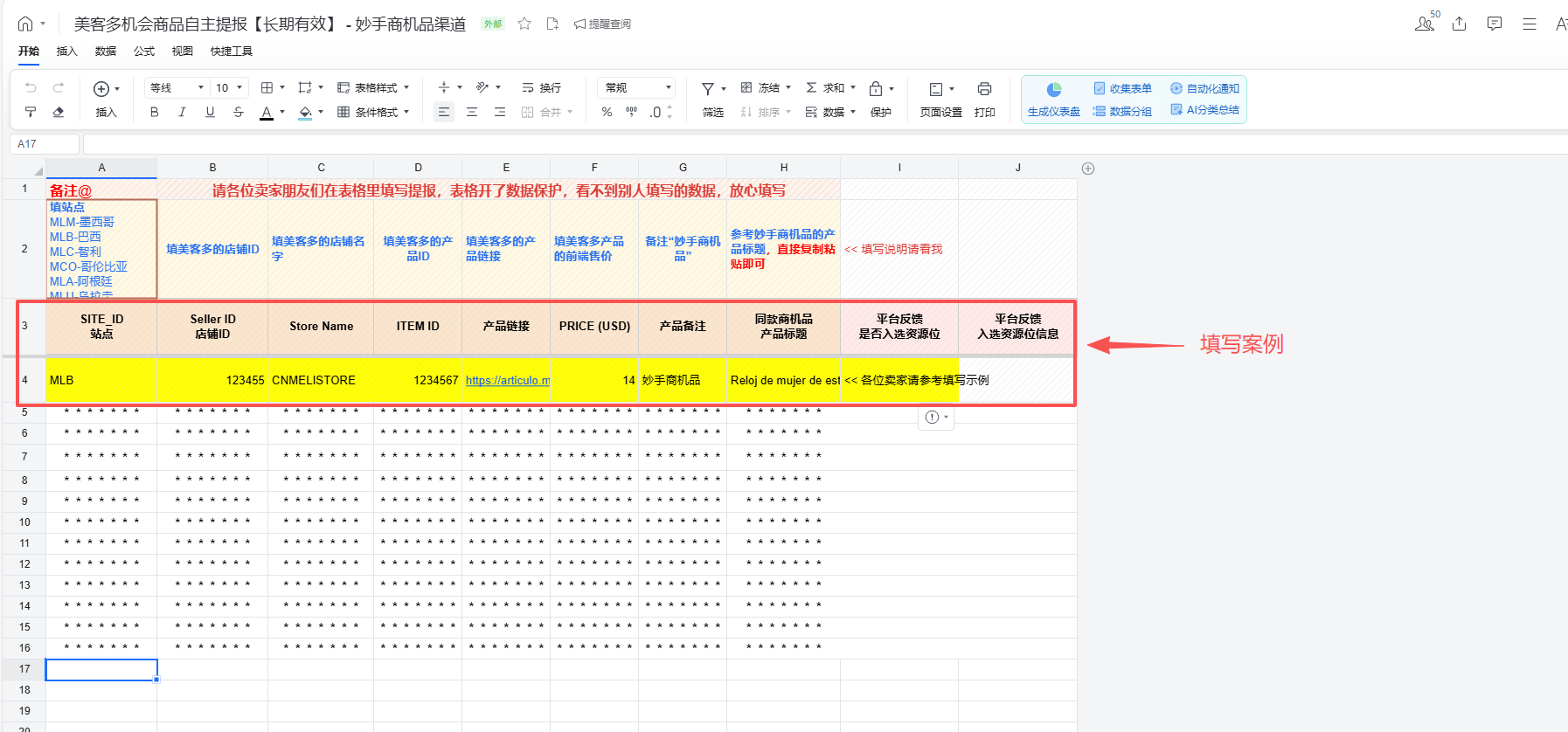Open the fill color dropdown arrow
This screenshot has height=732, width=1568.
pos(321,112)
